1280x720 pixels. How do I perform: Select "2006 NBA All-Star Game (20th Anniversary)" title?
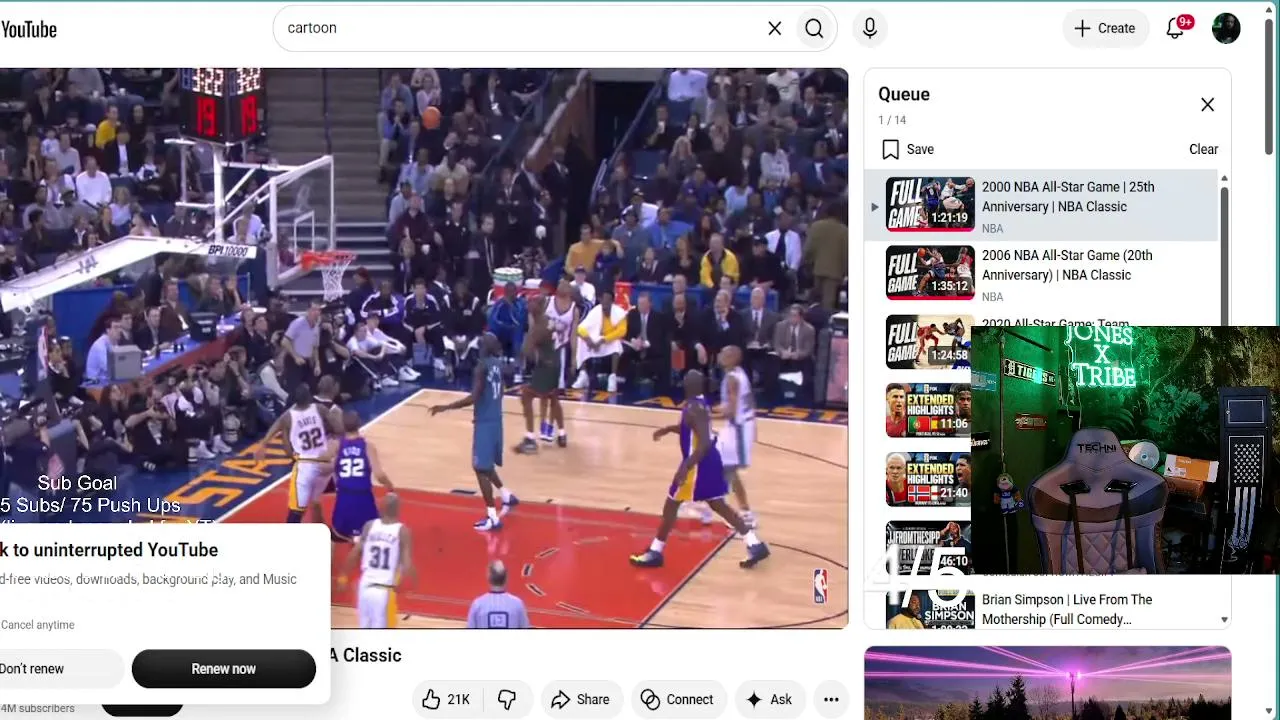point(1067,265)
